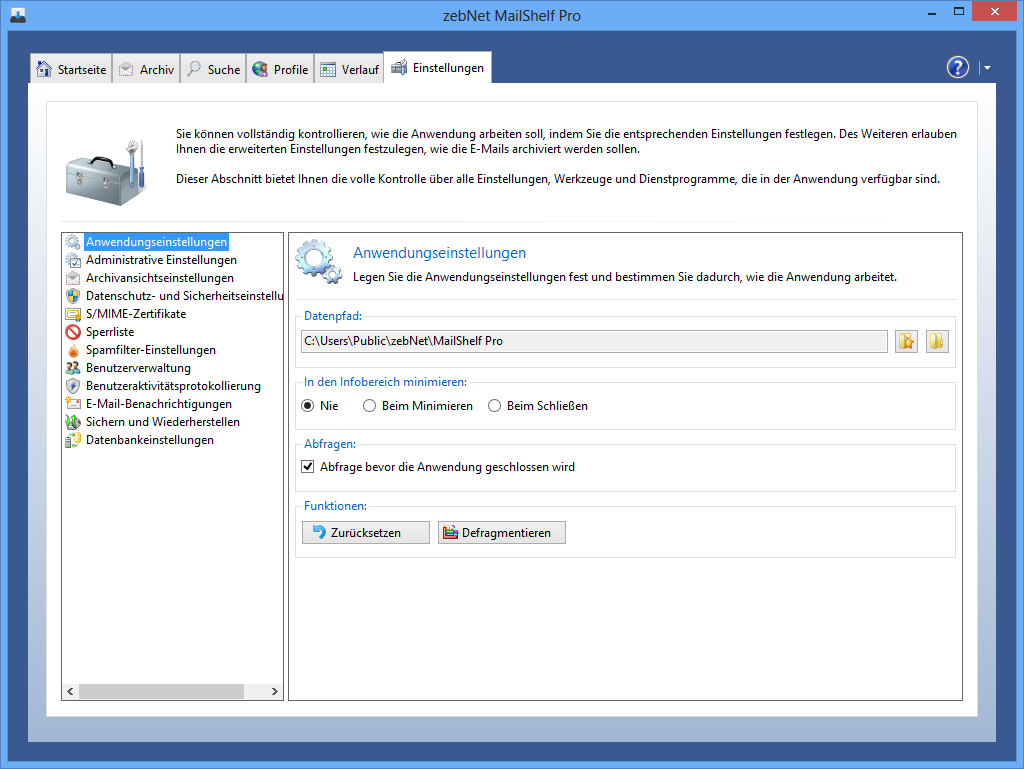
Task: Switch to the Startseite tab
Action: 71,69
